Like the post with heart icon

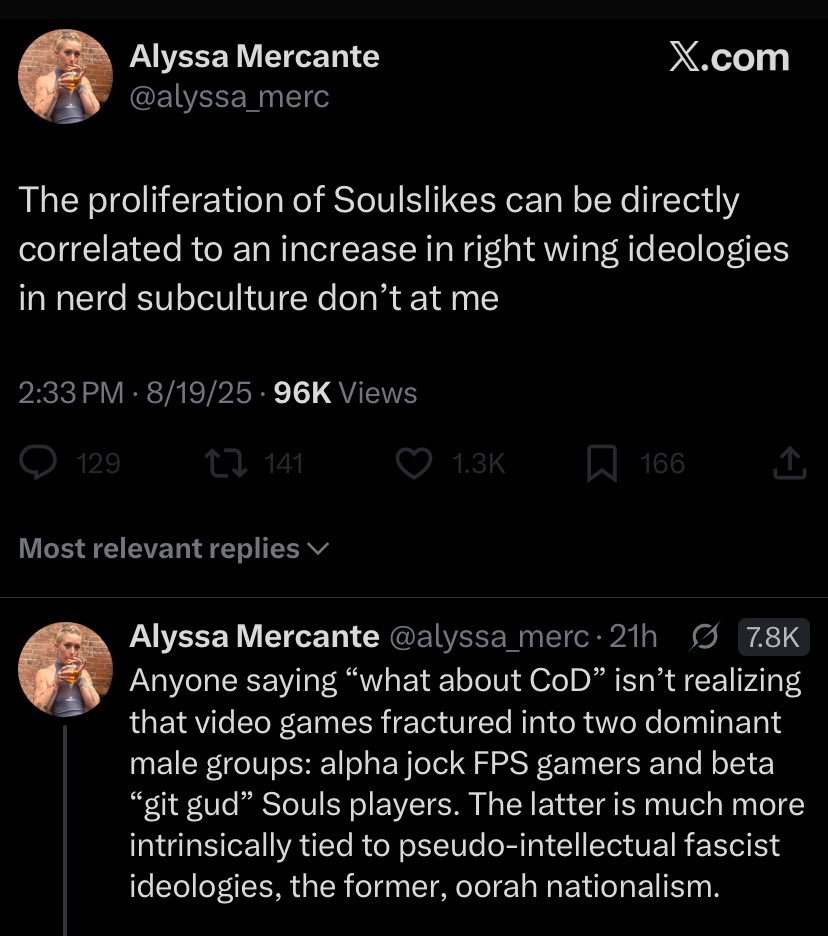click(414, 463)
